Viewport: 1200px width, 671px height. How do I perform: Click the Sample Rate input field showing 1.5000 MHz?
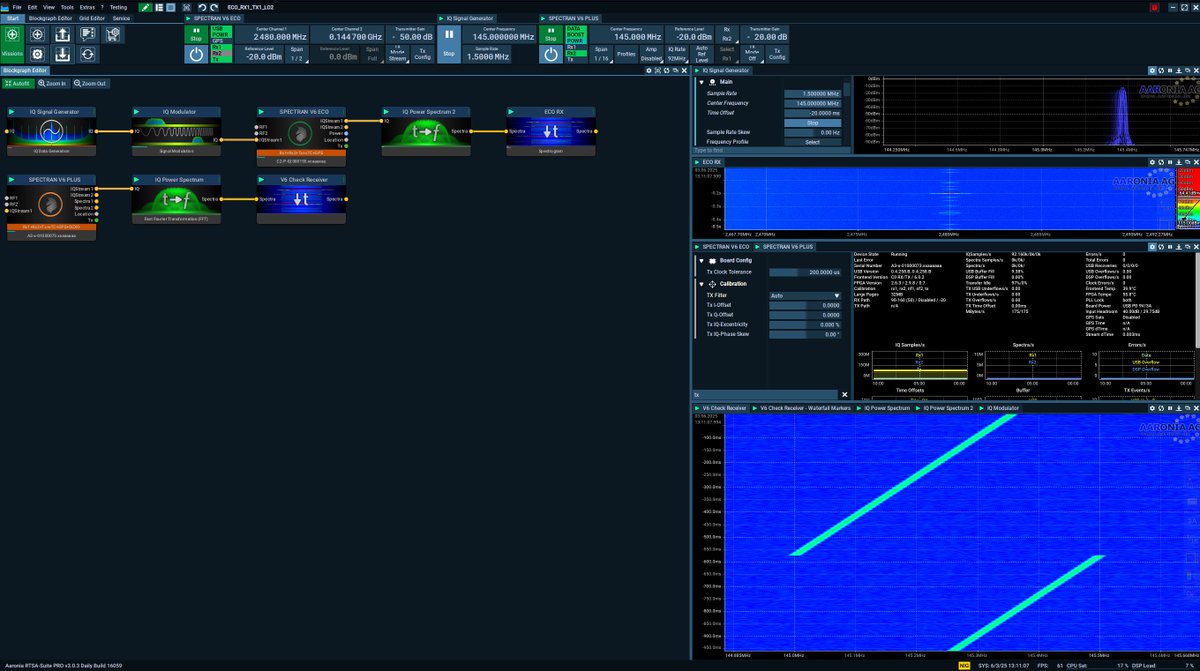(x=489, y=56)
